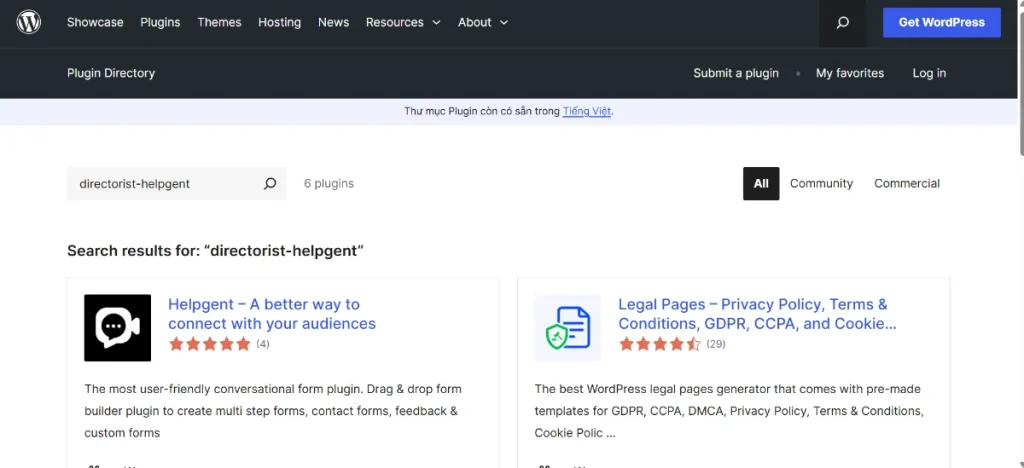
Task: Open My favorites
Action: point(850,73)
